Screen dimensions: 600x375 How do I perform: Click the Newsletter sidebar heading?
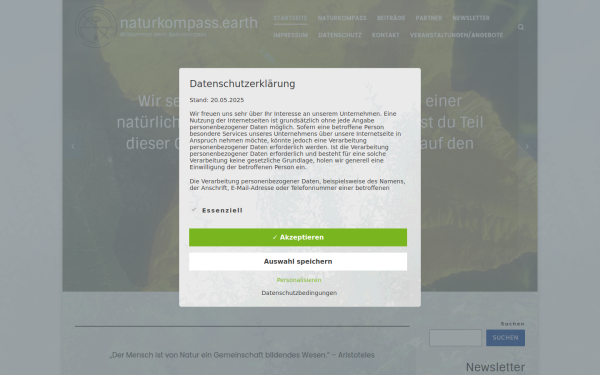tap(496, 367)
